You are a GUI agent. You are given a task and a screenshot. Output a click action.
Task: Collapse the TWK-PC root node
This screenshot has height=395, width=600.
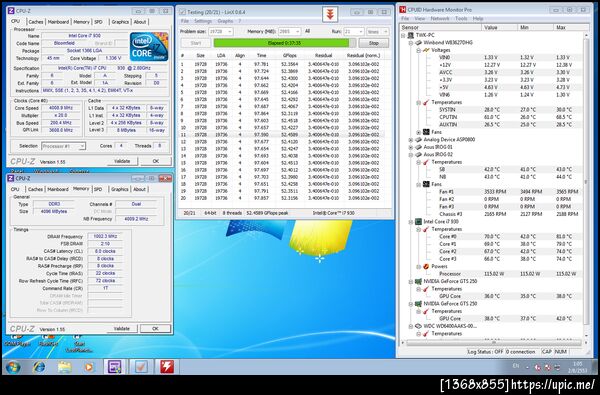tap(403, 35)
